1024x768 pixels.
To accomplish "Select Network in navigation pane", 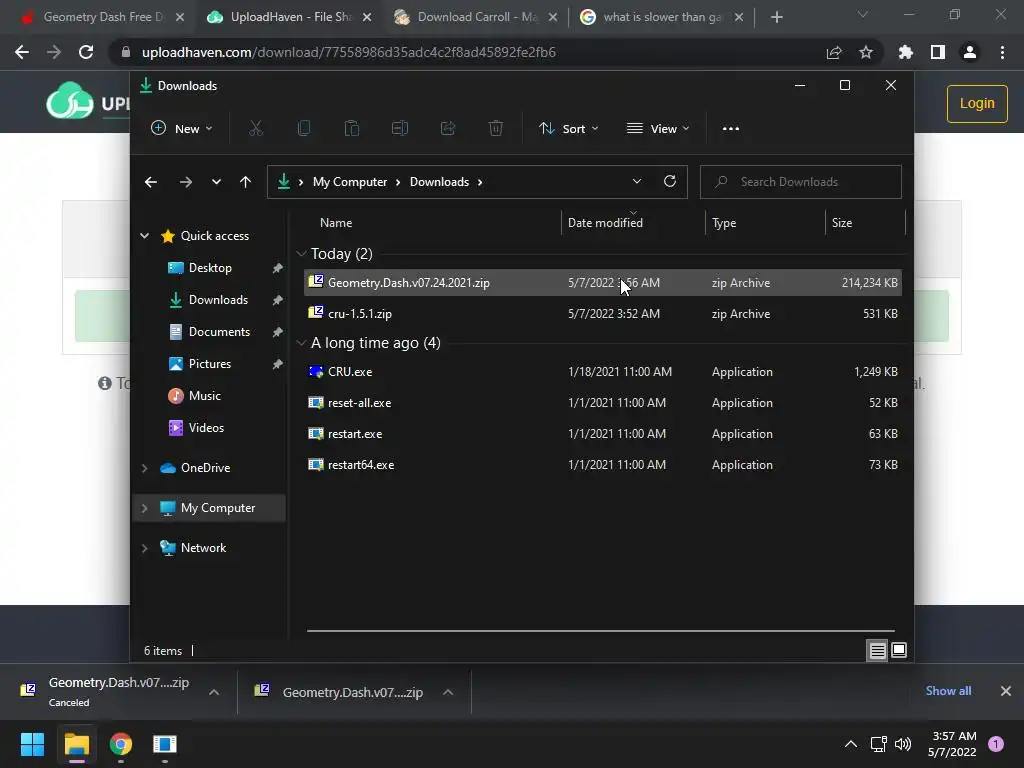I will 203,548.
